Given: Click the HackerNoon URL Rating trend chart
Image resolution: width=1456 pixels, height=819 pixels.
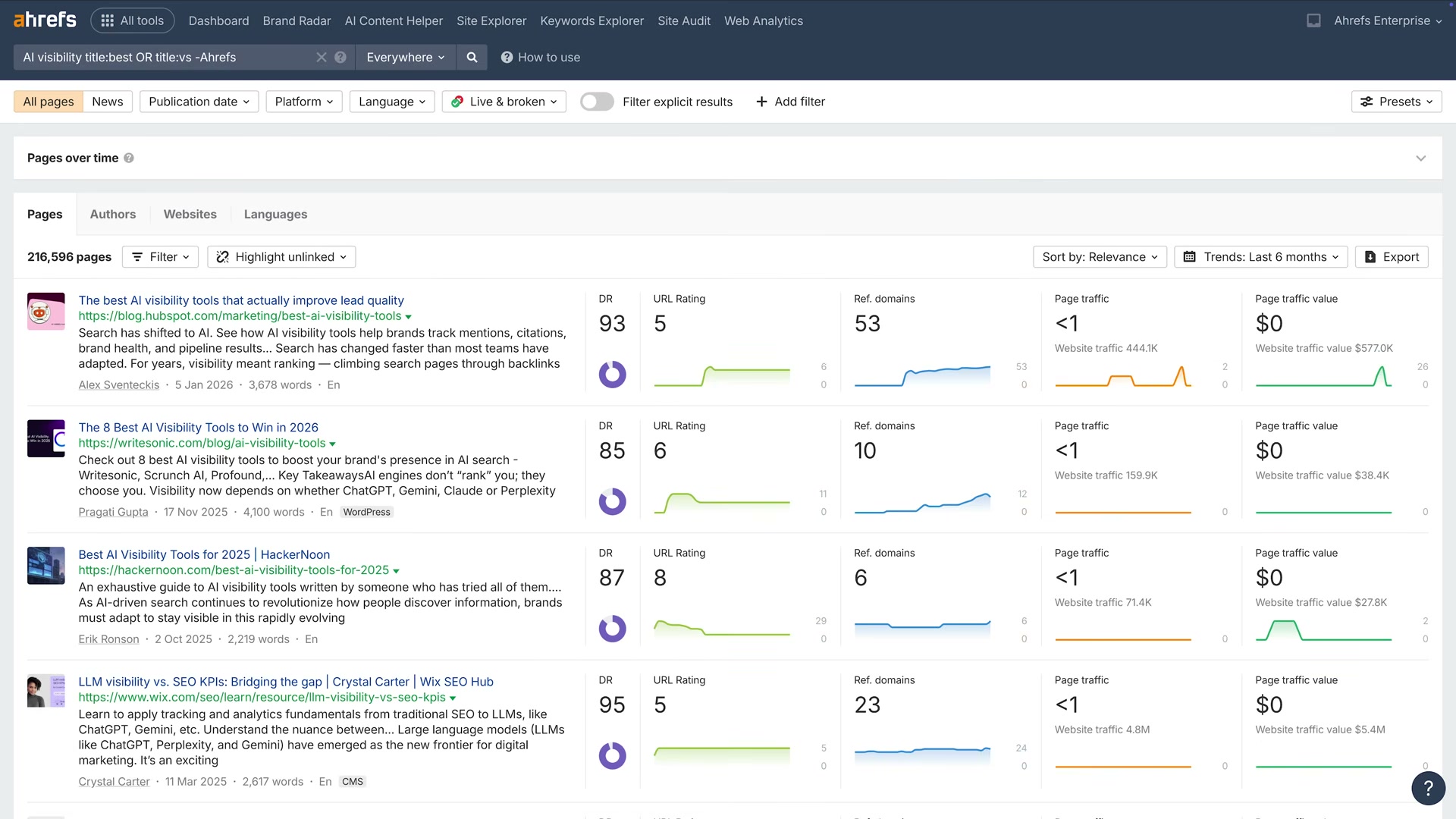Looking at the screenshot, I should coord(721,628).
